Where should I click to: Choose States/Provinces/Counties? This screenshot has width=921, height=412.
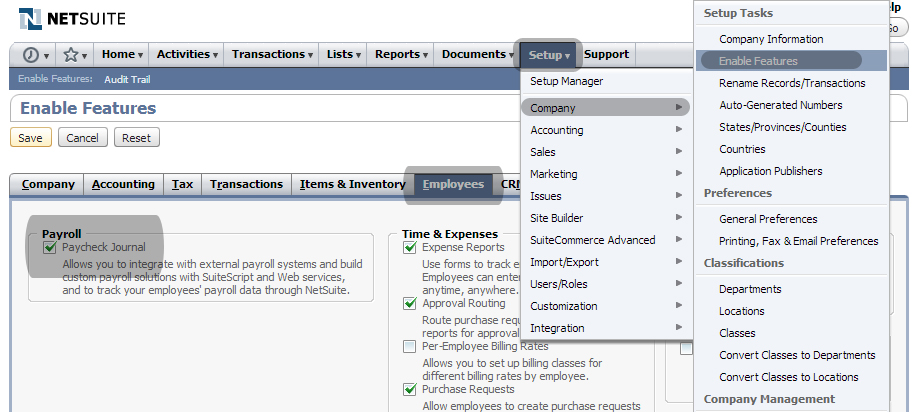coord(782,127)
